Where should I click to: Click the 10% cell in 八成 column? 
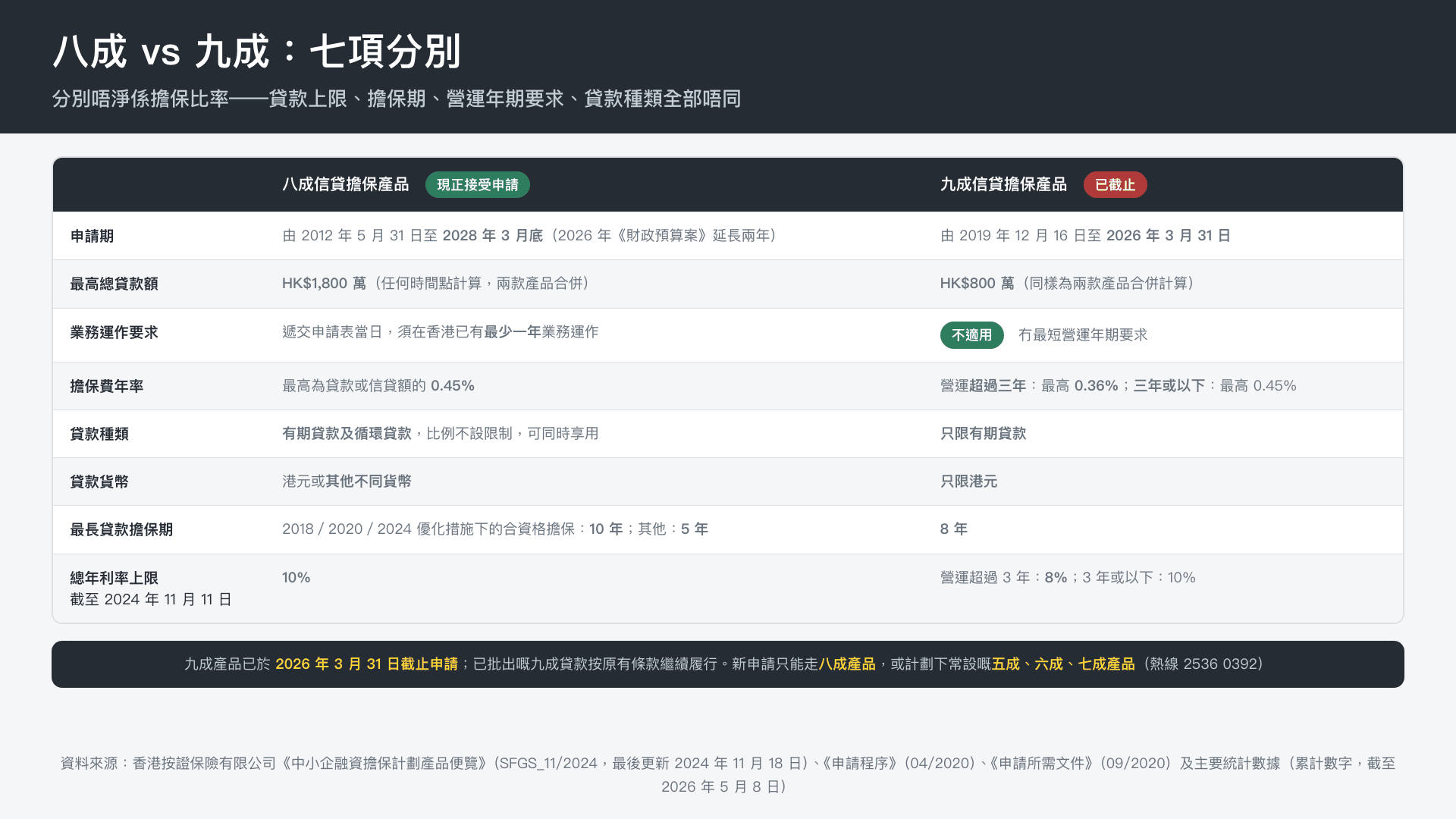click(x=297, y=578)
